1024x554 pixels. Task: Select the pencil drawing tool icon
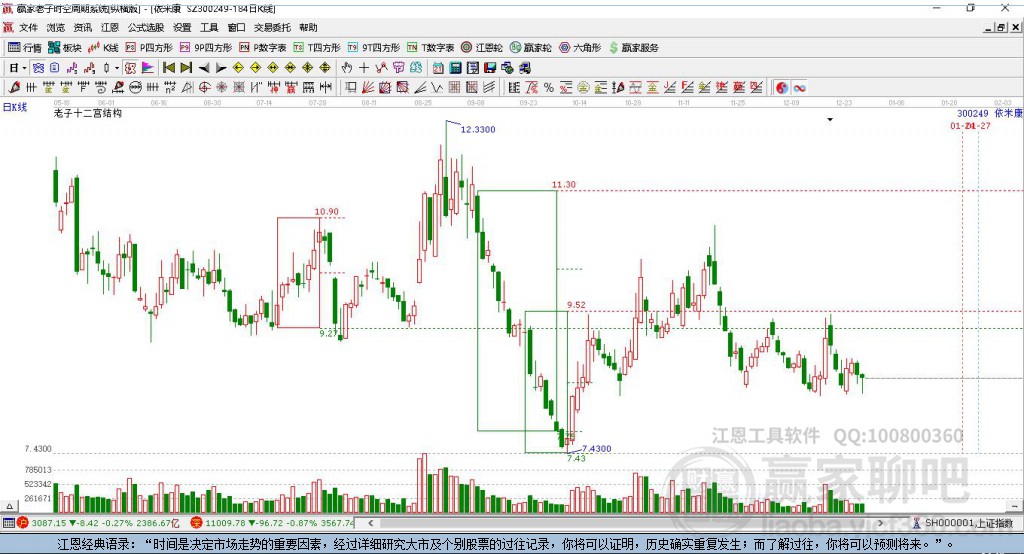[14, 88]
